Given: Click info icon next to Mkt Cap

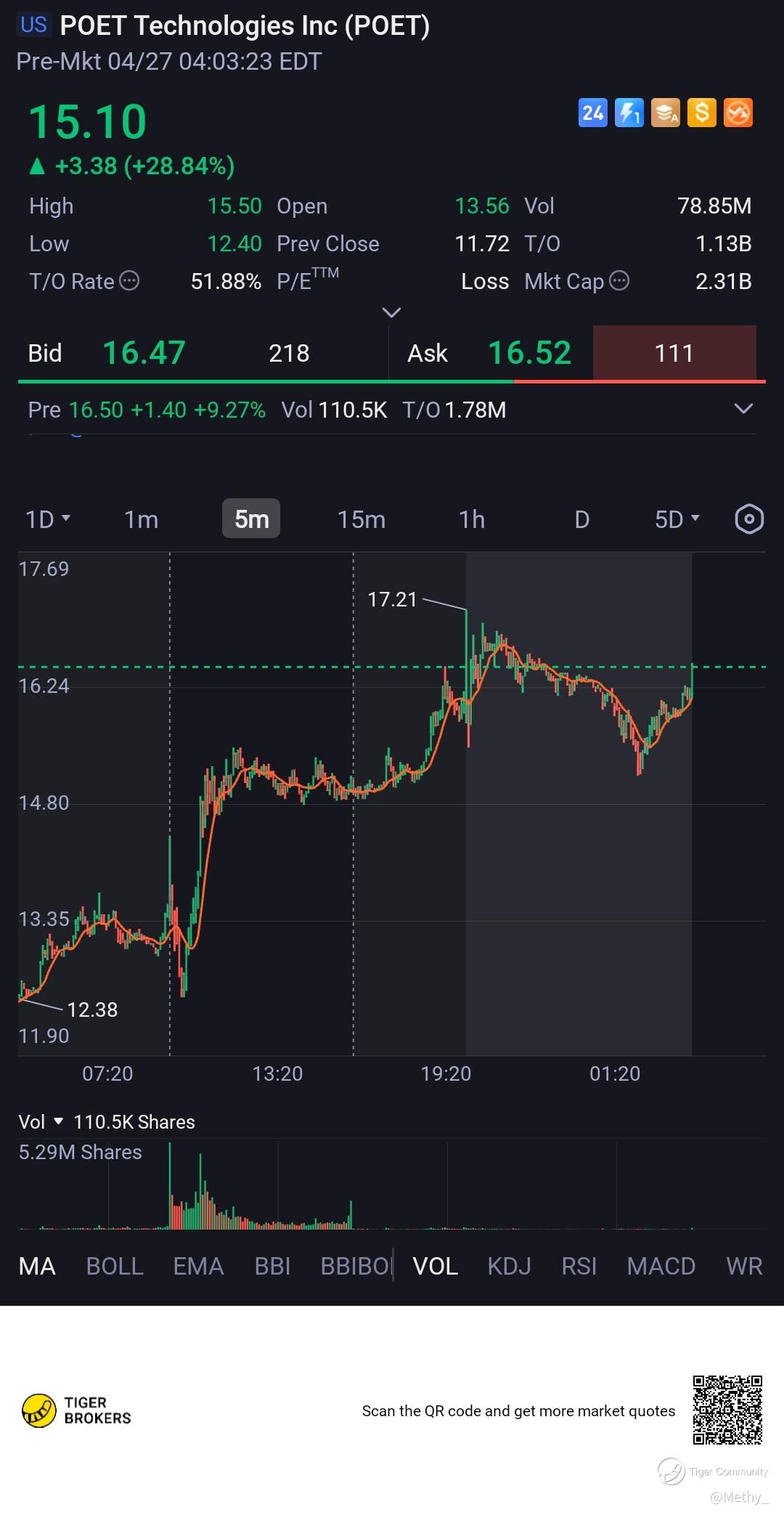Looking at the screenshot, I should (x=619, y=281).
